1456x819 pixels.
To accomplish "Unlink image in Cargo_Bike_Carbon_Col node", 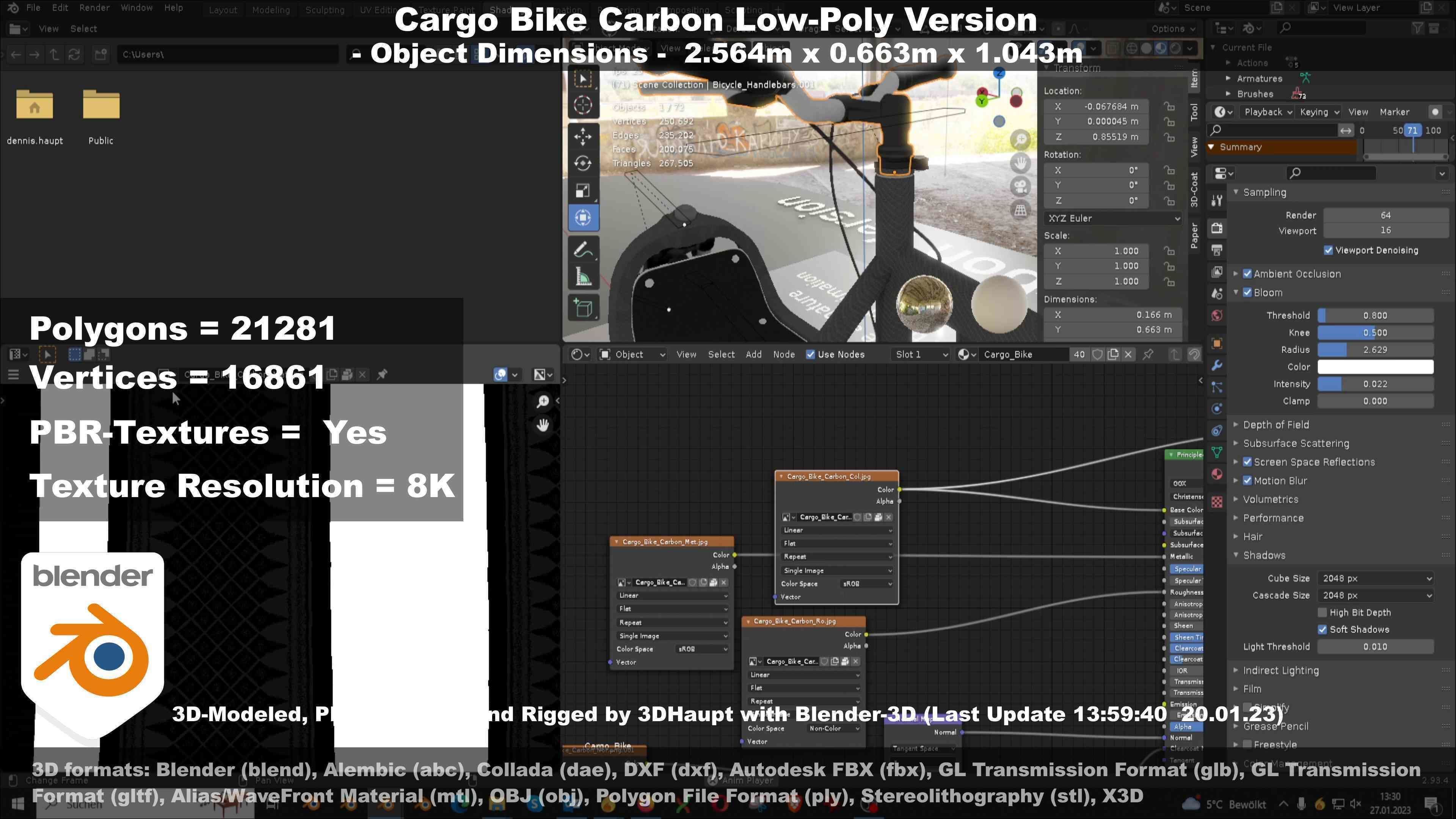I will pyautogui.click(x=888, y=517).
